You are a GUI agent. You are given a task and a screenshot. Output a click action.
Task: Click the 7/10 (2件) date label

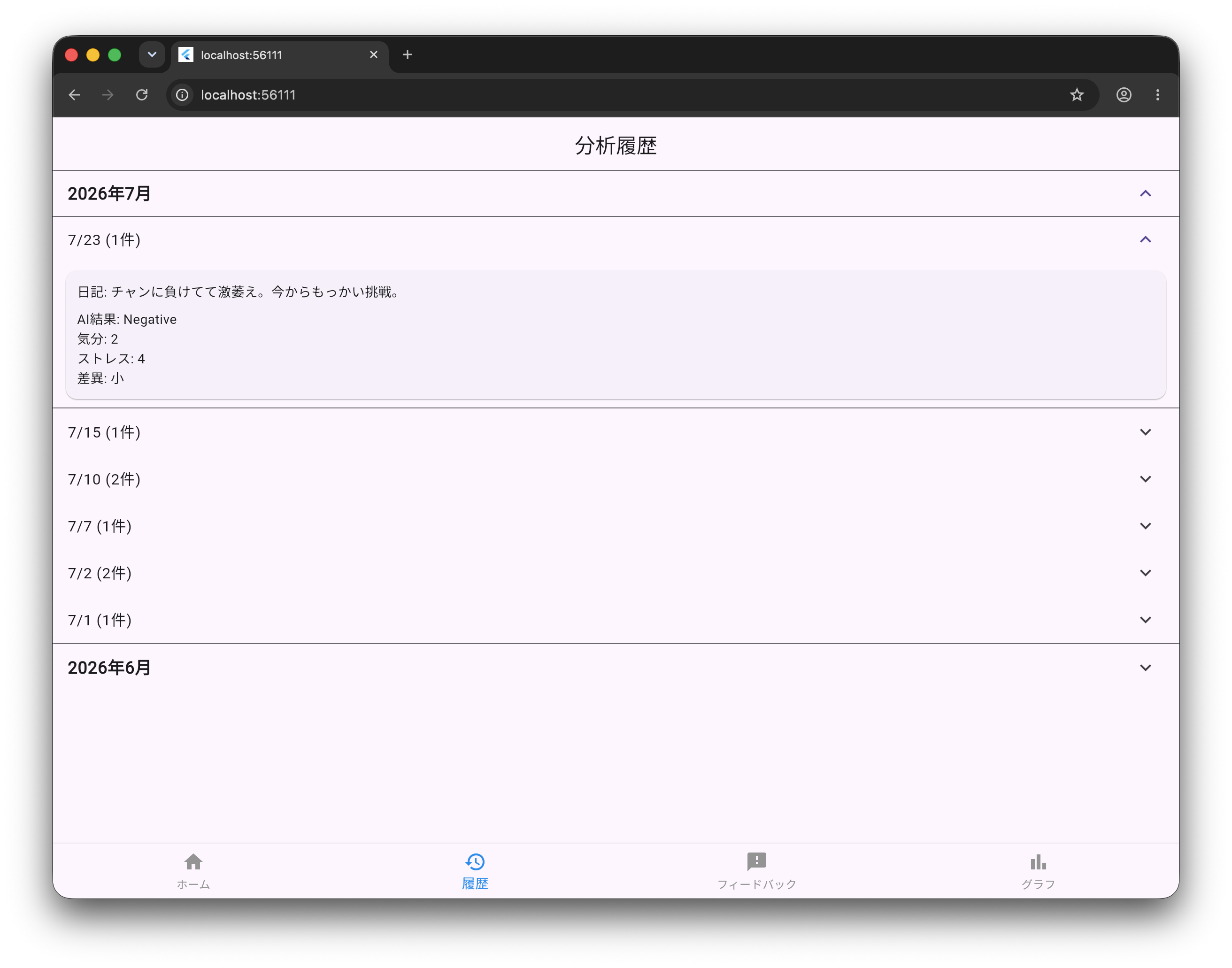pyautogui.click(x=104, y=479)
